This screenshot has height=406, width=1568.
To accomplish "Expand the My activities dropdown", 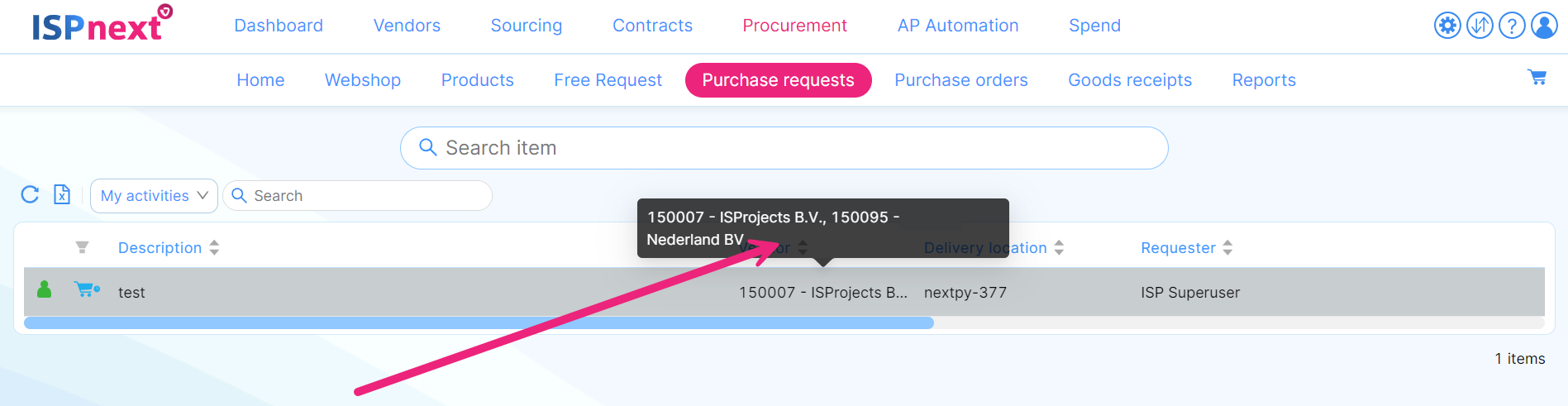I will [154, 196].
